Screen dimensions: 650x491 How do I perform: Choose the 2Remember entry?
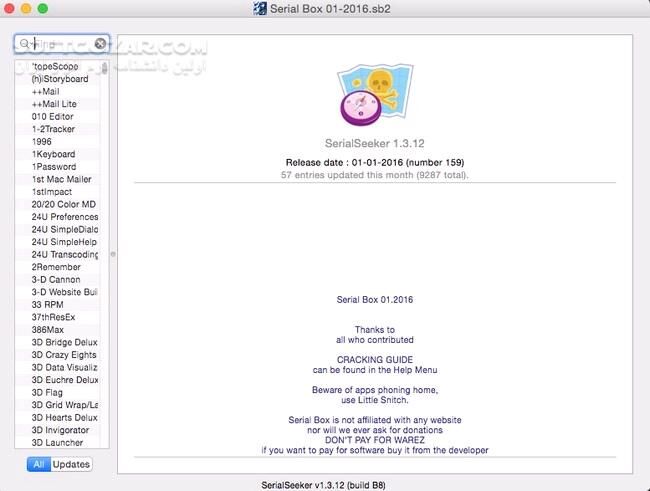tap(55, 267)
